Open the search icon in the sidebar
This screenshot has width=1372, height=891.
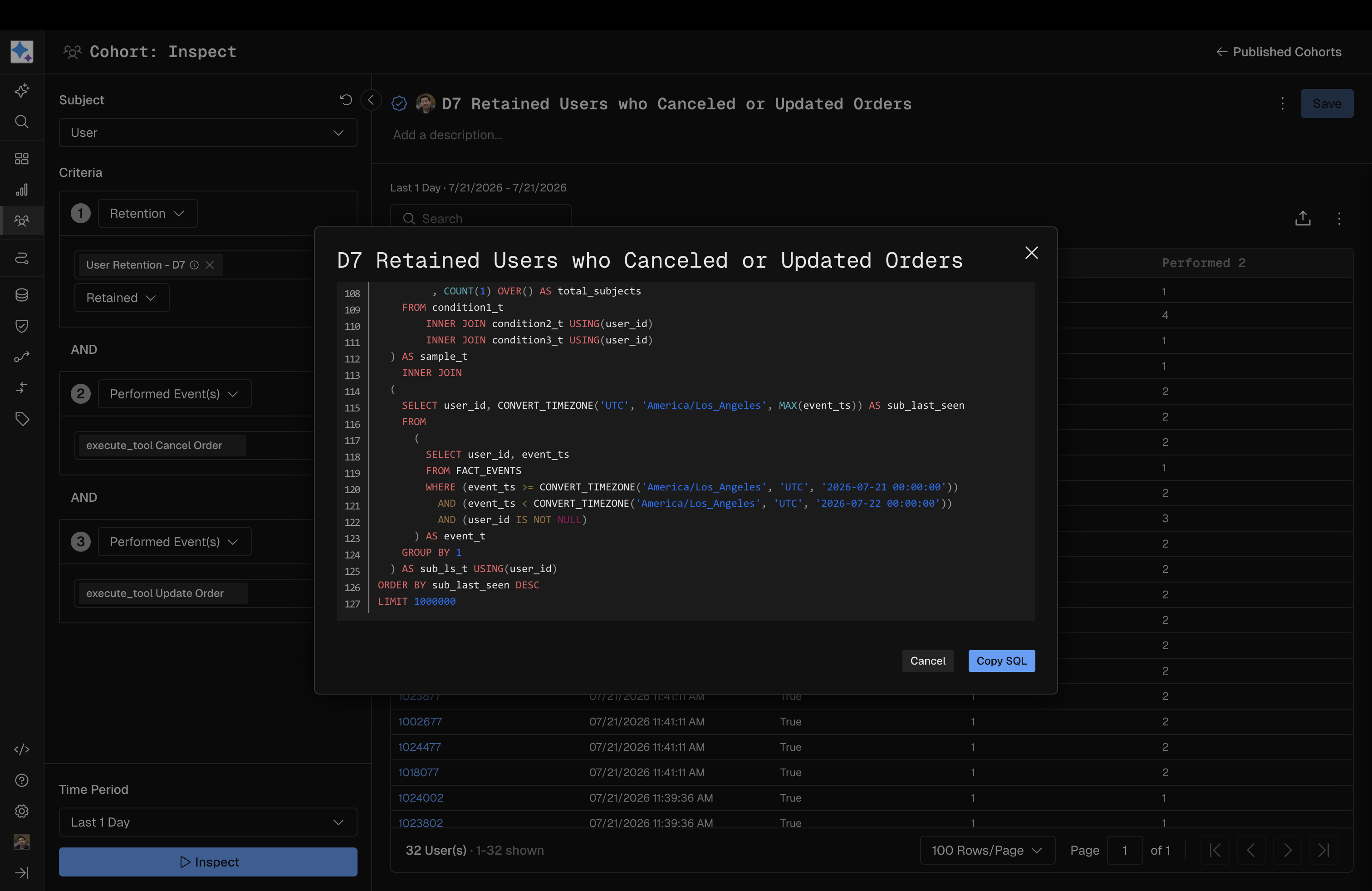click(22, 122)
